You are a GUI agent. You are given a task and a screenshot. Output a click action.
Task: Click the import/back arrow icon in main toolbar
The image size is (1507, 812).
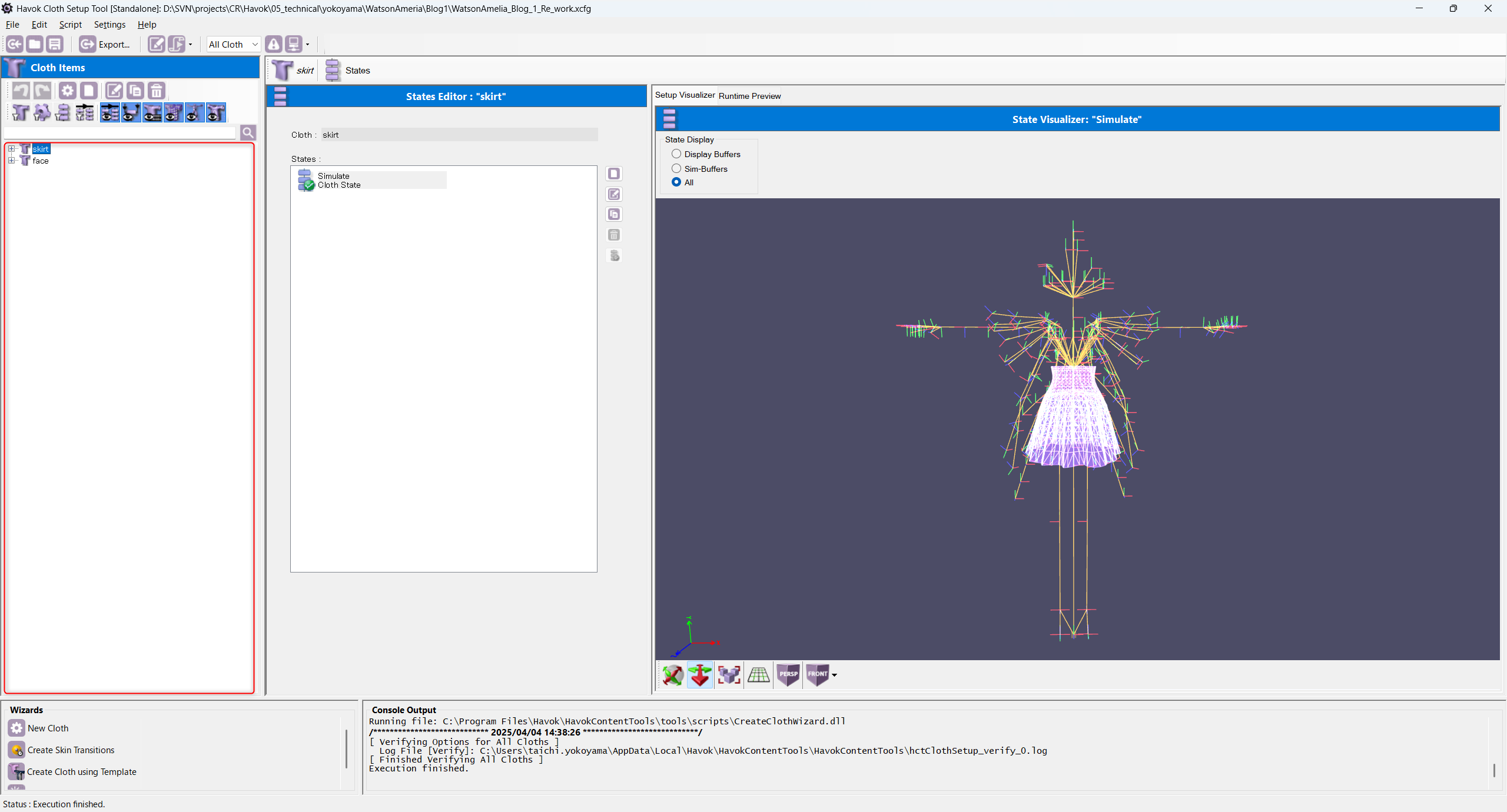point(15,44)
